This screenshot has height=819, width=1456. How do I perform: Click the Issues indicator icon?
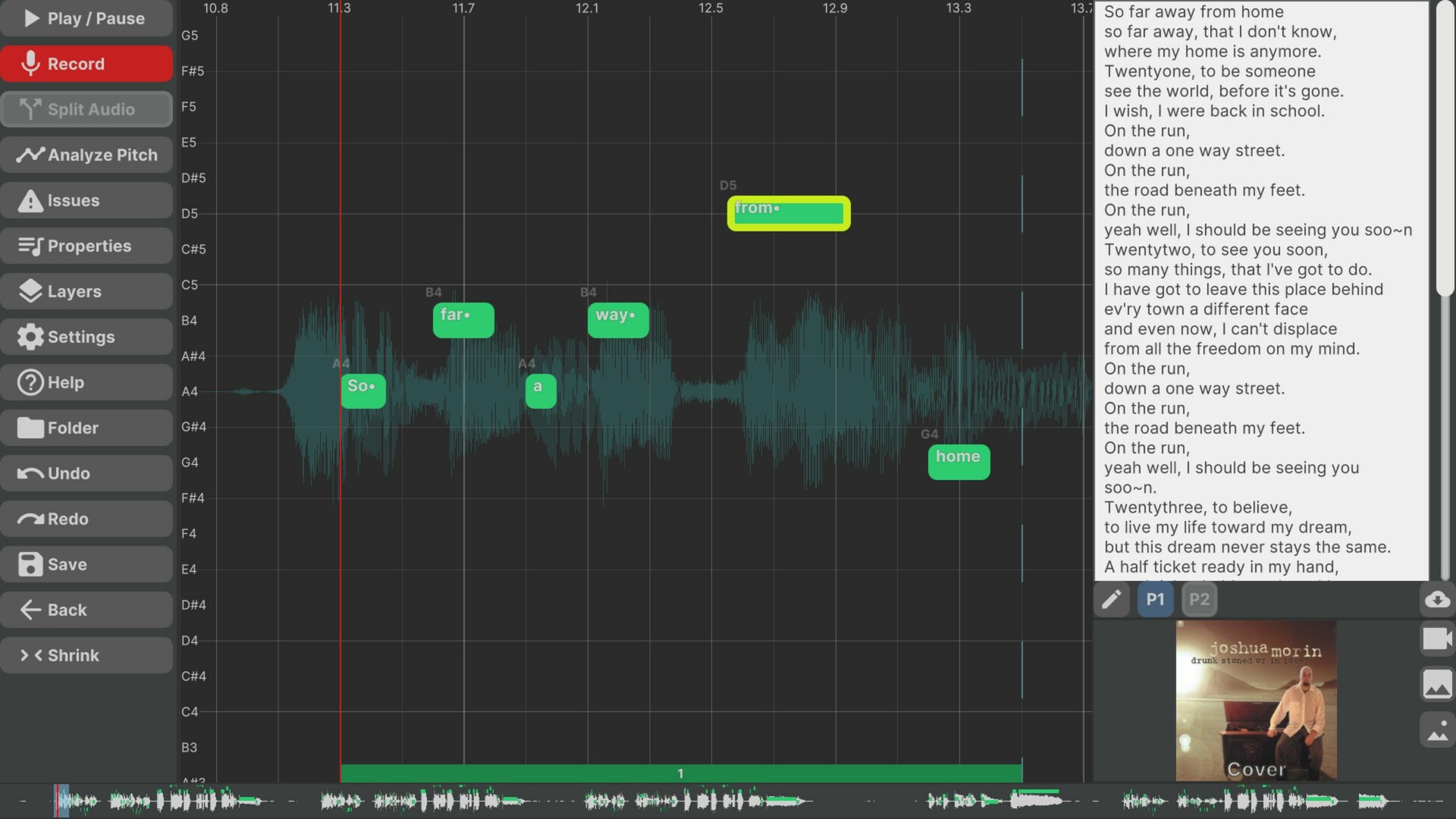(x=29, y=200)
